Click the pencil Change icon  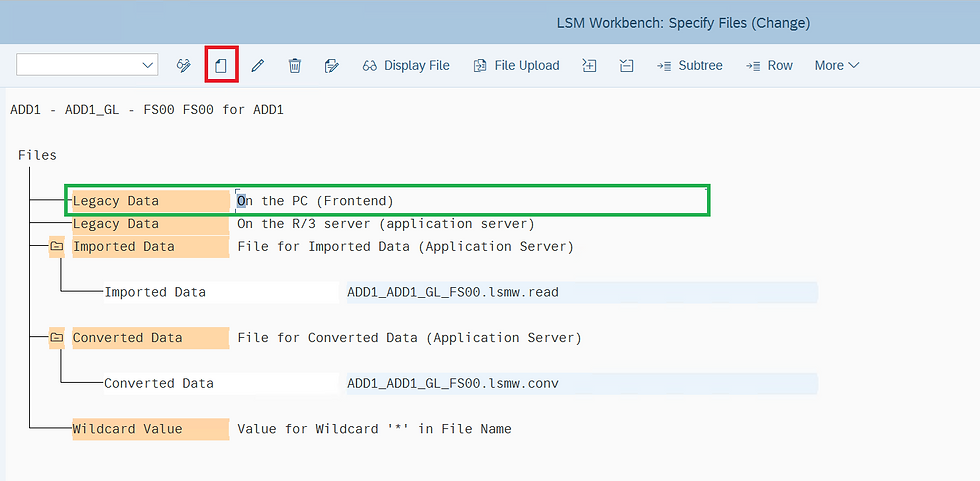point(258,65)
